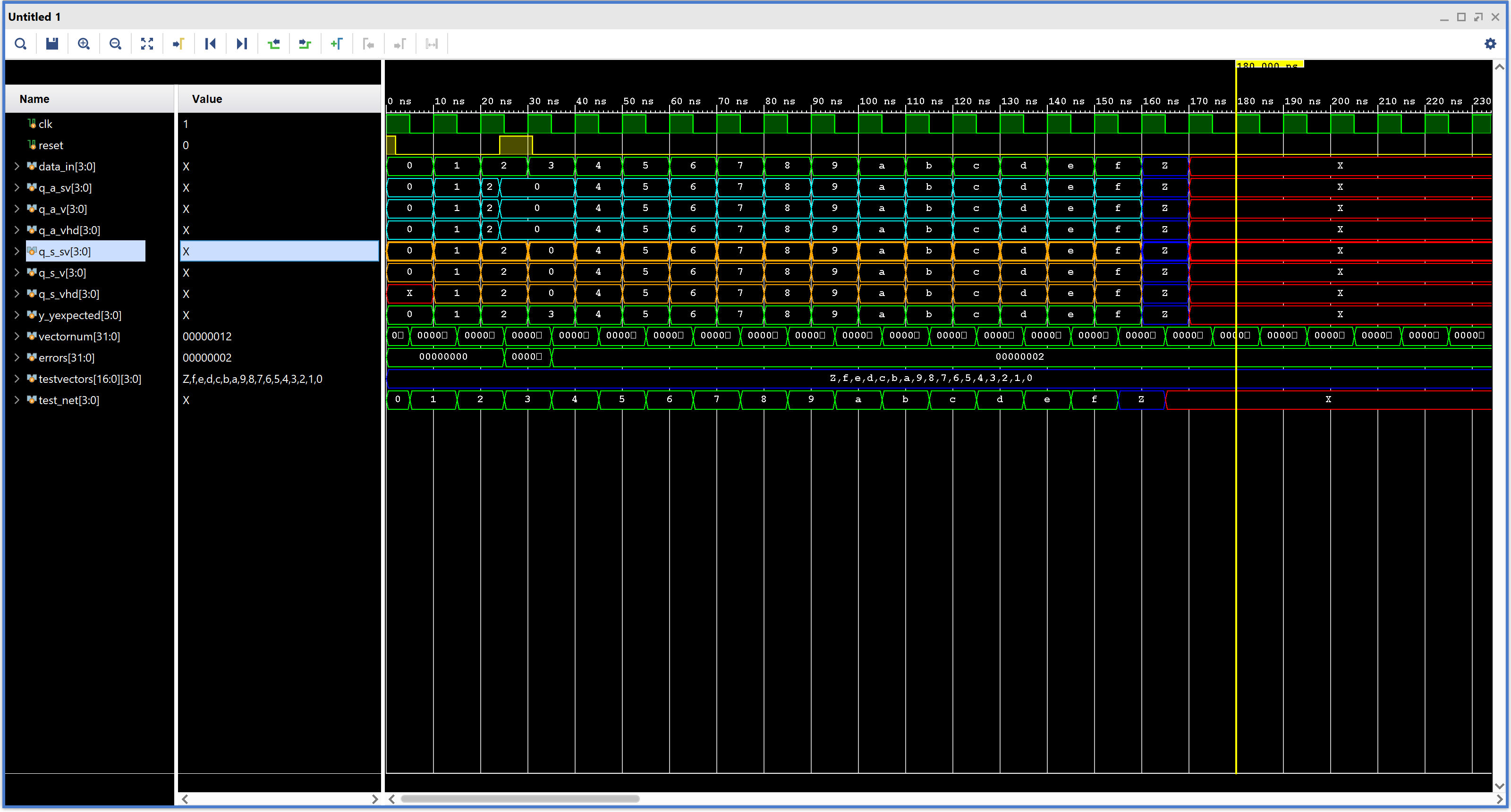Expand the data_in[3:0] bus
Screen dimensions: 1511x812
pos(17,167)
